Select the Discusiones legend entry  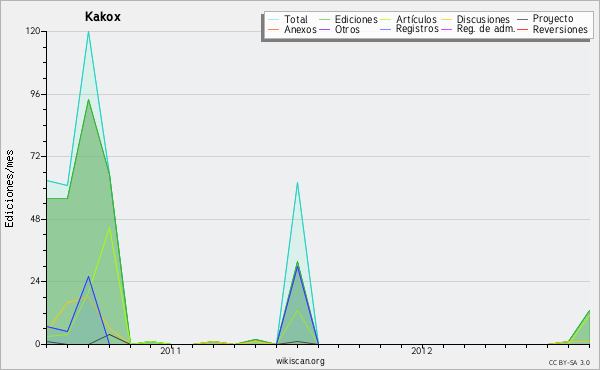pos(483,19)
